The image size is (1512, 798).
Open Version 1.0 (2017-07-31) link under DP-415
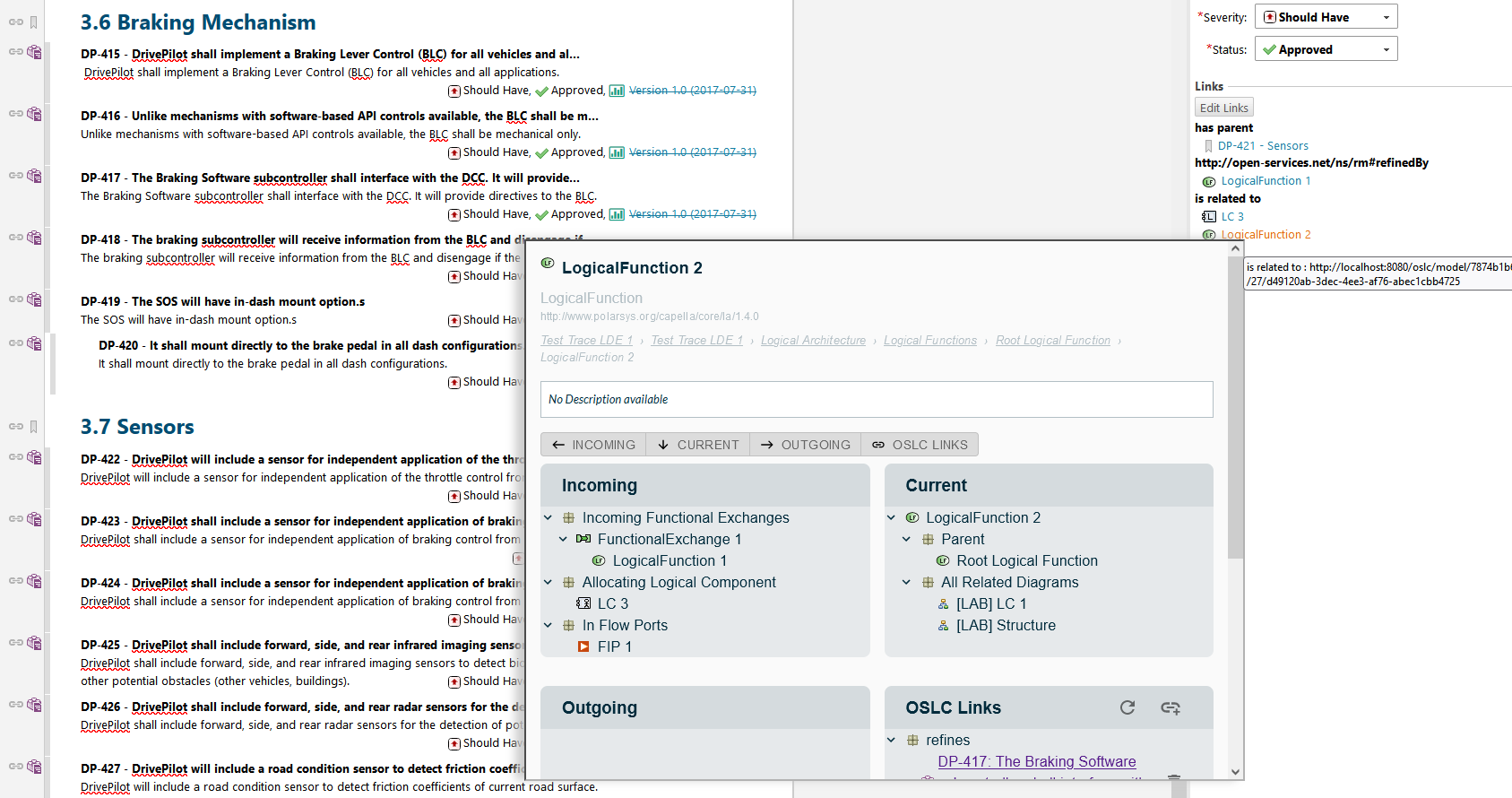692,91
